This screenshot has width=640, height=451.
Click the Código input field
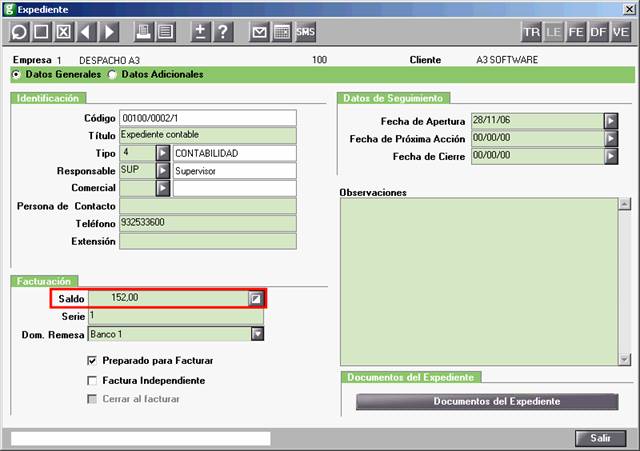tap(208, 118)
